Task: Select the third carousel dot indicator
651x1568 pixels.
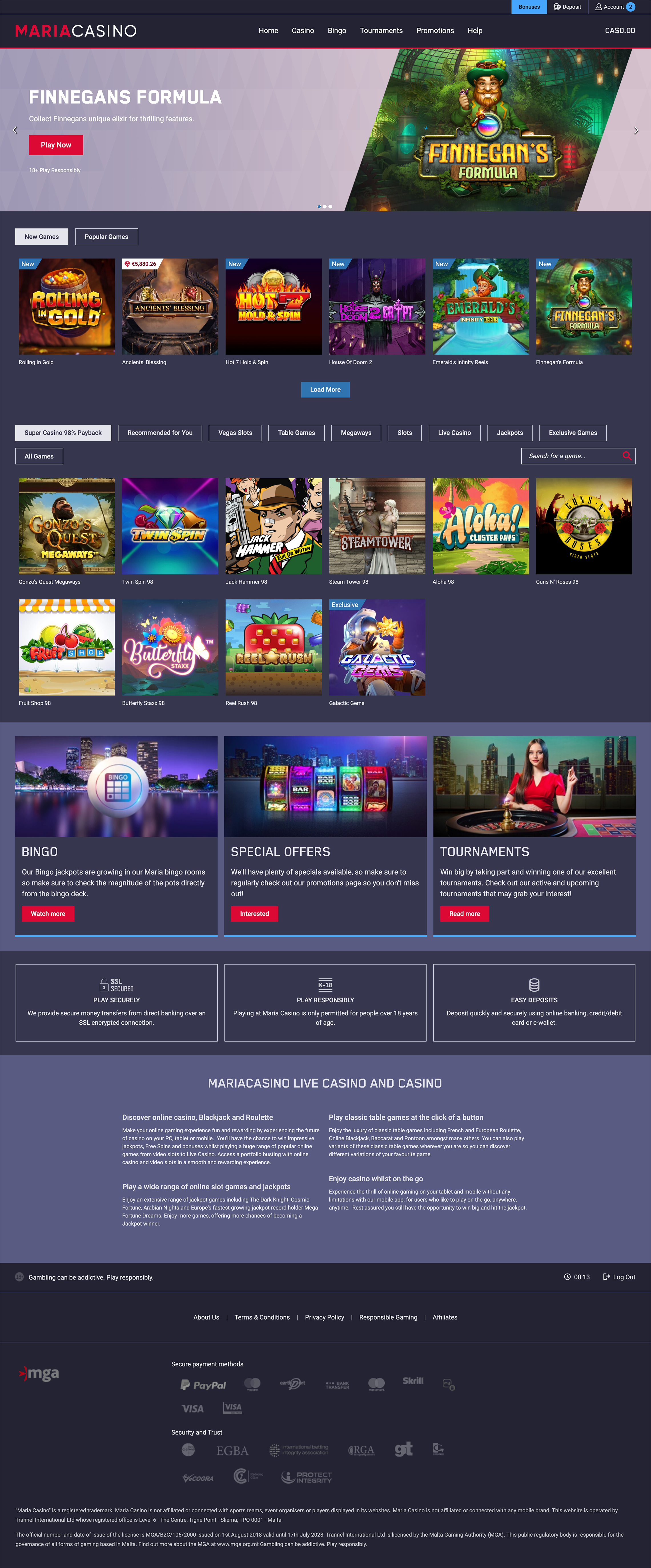Action: [x=331, y=206]
